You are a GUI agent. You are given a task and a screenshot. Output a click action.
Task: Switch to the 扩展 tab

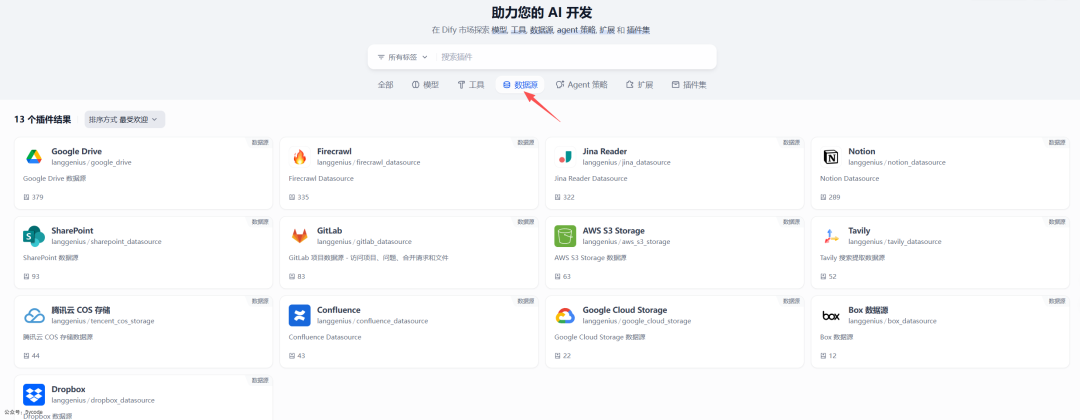pyautogui.click(x=639, y=85)
